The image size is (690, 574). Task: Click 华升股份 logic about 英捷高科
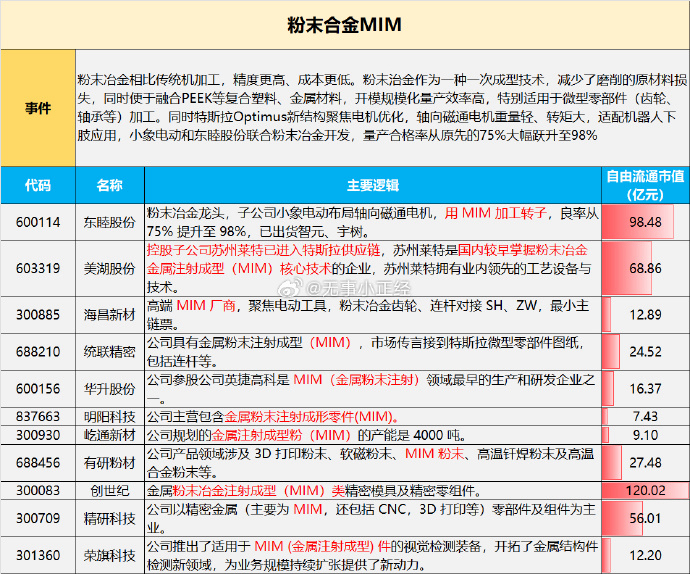click(x=371, y=389)
